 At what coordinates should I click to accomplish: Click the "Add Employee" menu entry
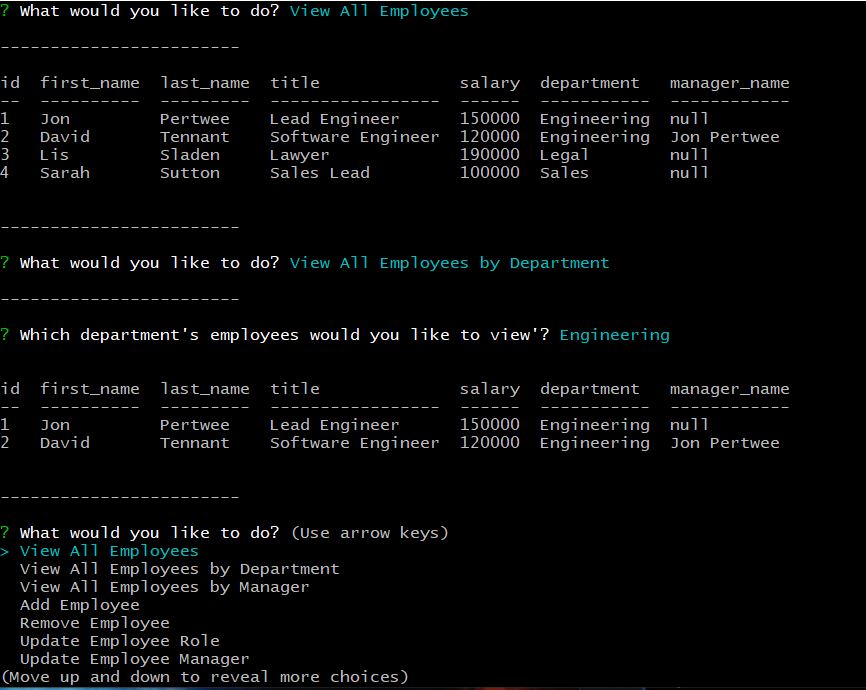80,604
